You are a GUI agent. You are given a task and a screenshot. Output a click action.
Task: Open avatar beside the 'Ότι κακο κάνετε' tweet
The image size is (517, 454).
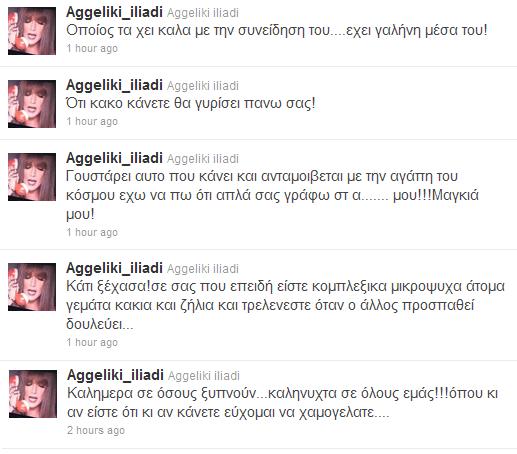point(32,104)
